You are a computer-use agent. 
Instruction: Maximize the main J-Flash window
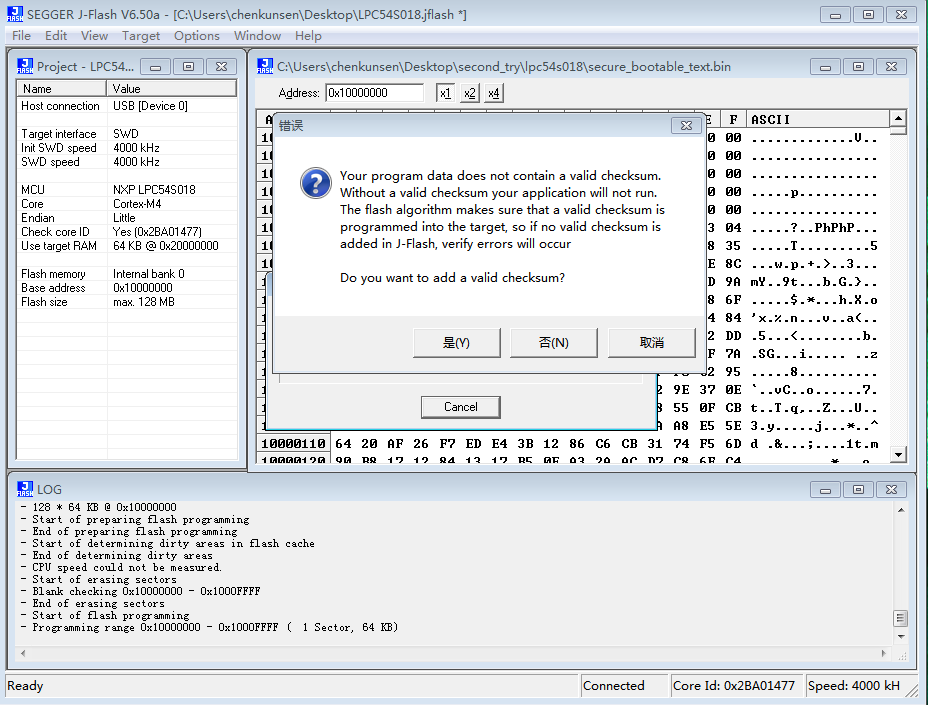click(868, 15)
